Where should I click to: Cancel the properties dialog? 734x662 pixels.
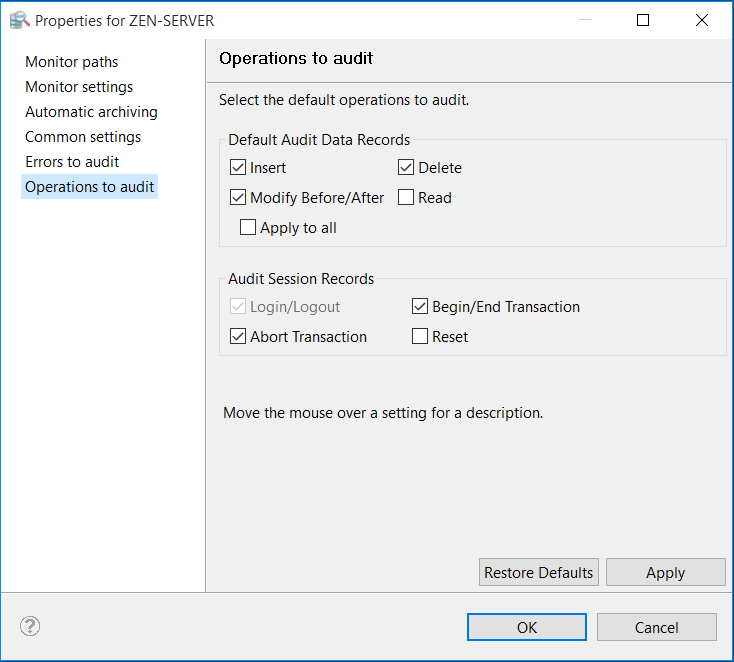tap(657, 627)
